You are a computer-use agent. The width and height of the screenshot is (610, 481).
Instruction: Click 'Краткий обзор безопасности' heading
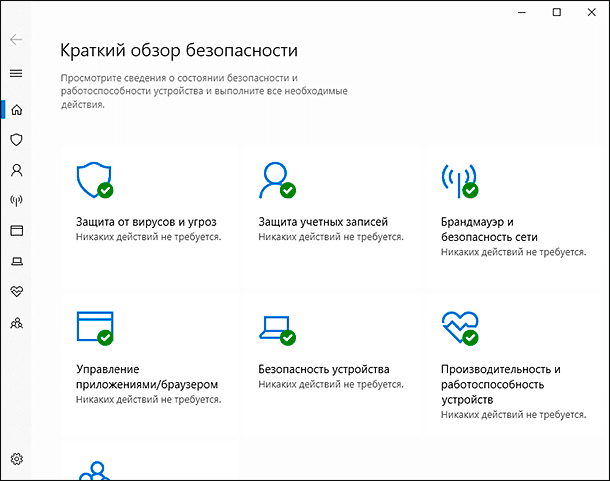179,50
